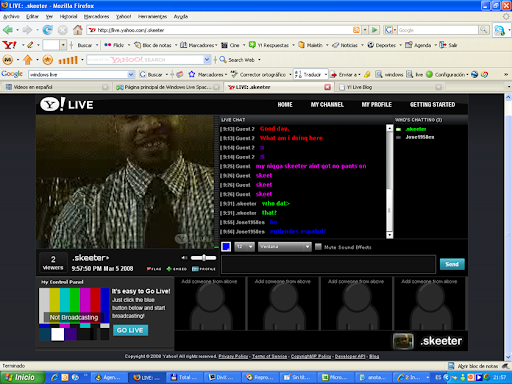This screenshot has height=384, width=512.
Task: Send the chat message
Action: (452, 264)
